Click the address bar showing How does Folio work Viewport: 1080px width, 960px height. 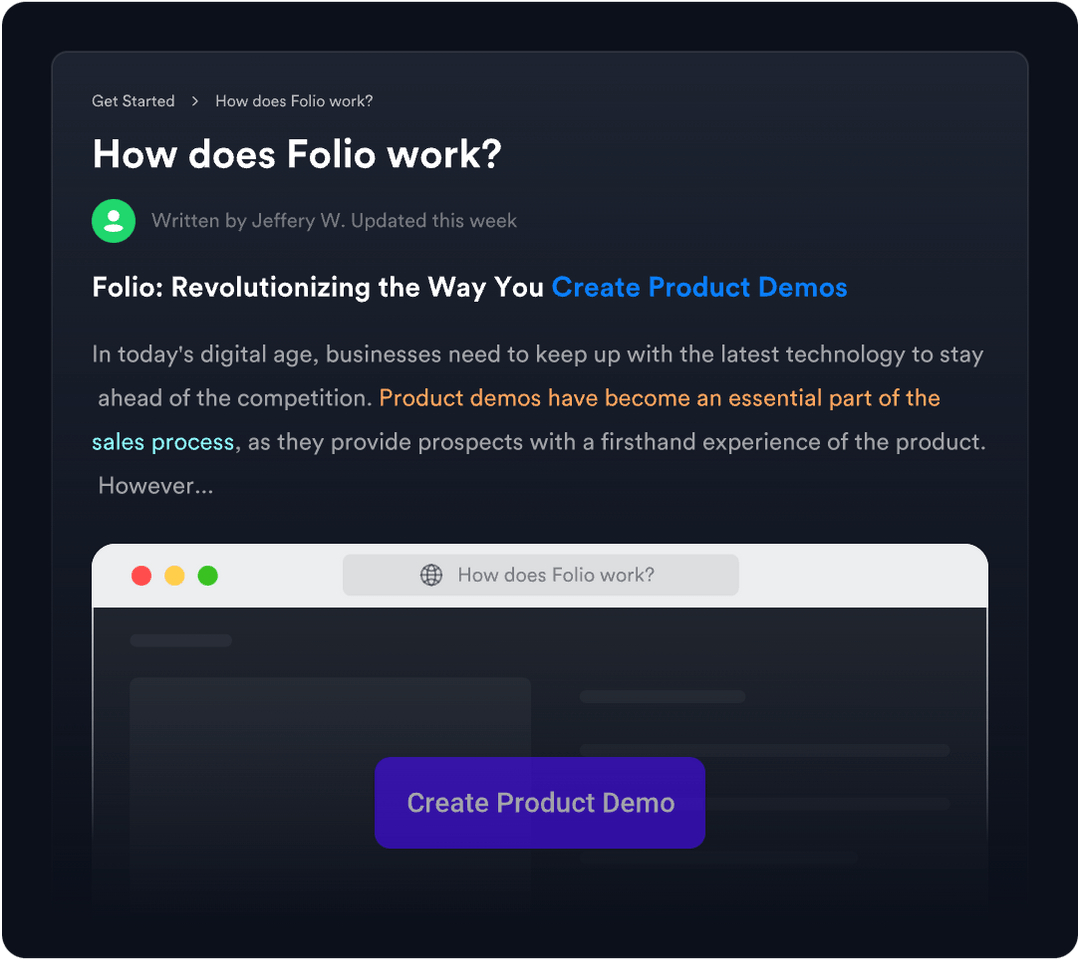[x=540, y=574]
